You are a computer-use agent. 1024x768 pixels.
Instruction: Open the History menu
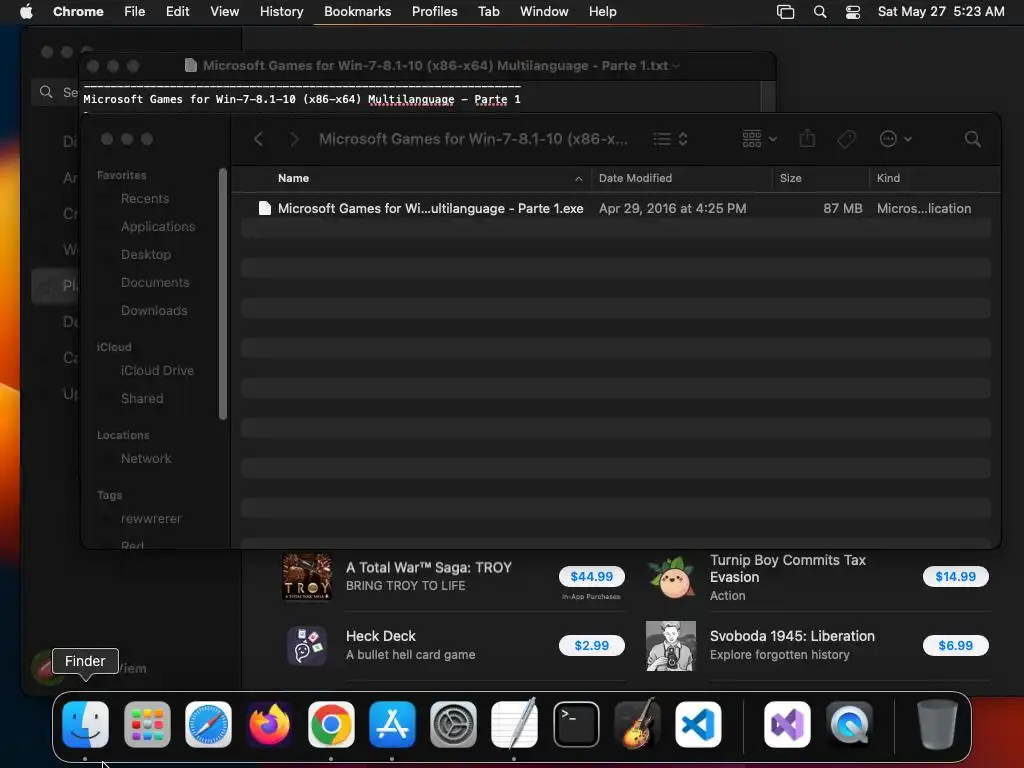pos(281,11)
